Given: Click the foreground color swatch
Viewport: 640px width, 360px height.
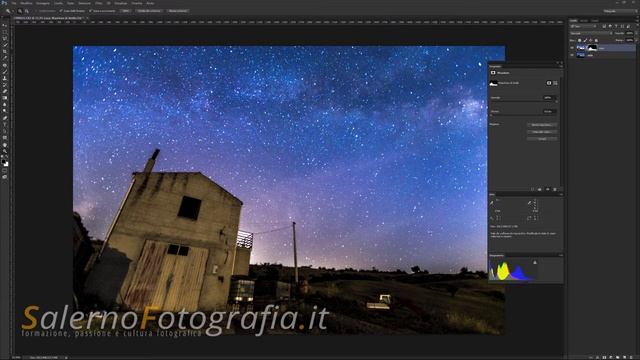Looking at the screenshot, I should point(3,162).
